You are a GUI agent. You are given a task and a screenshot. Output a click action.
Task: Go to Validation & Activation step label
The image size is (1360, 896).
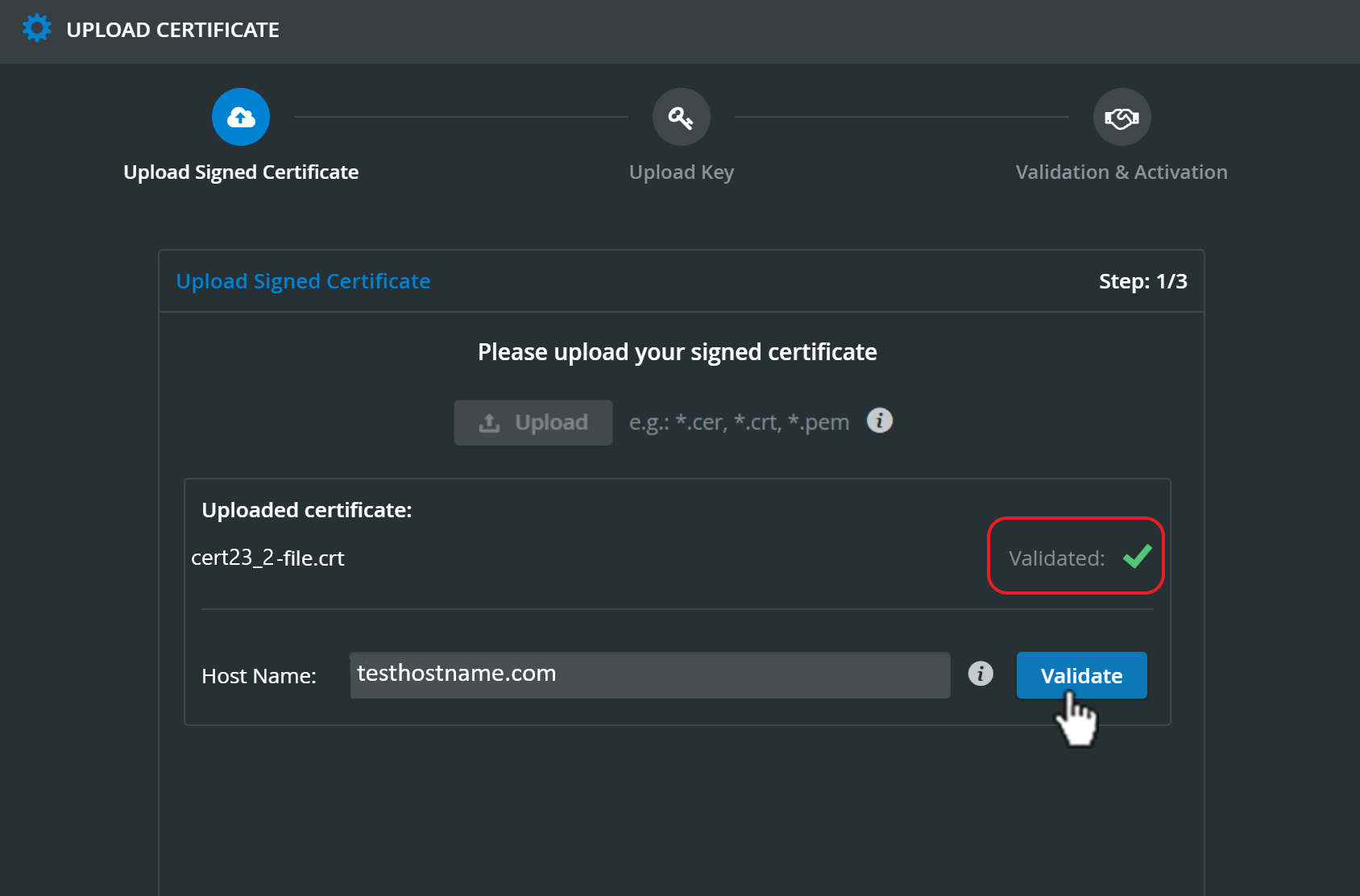pyautogui.click(x=1122, y=172)
